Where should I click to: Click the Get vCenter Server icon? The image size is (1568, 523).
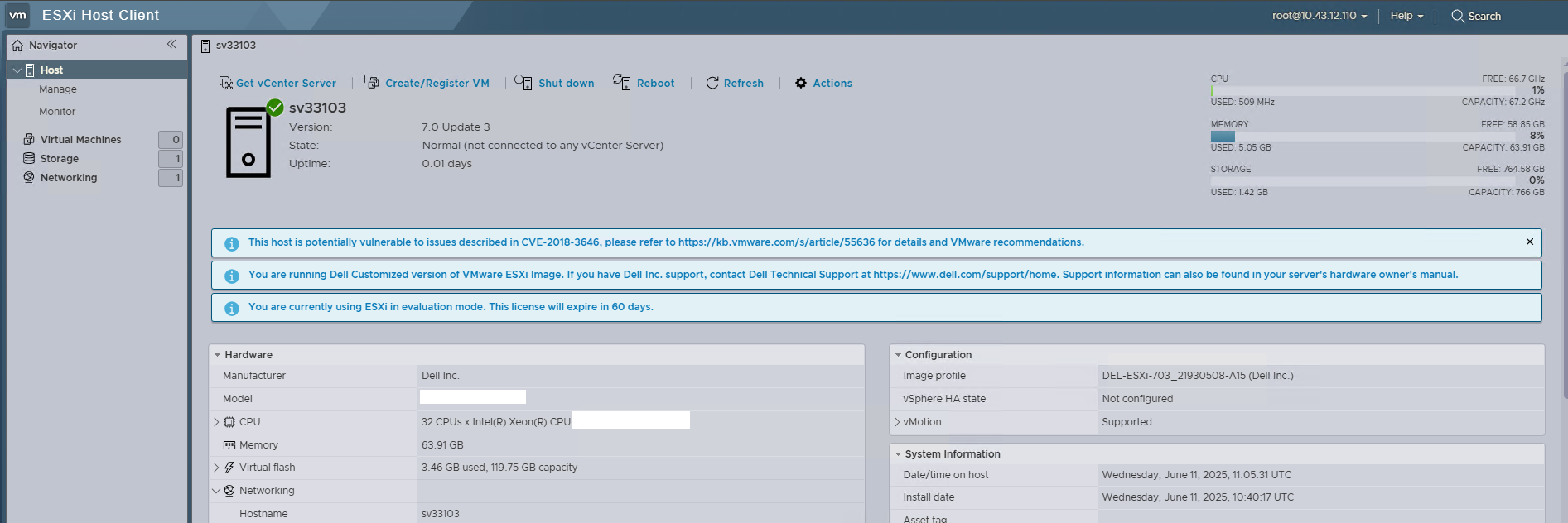click(x=225, y=83)
